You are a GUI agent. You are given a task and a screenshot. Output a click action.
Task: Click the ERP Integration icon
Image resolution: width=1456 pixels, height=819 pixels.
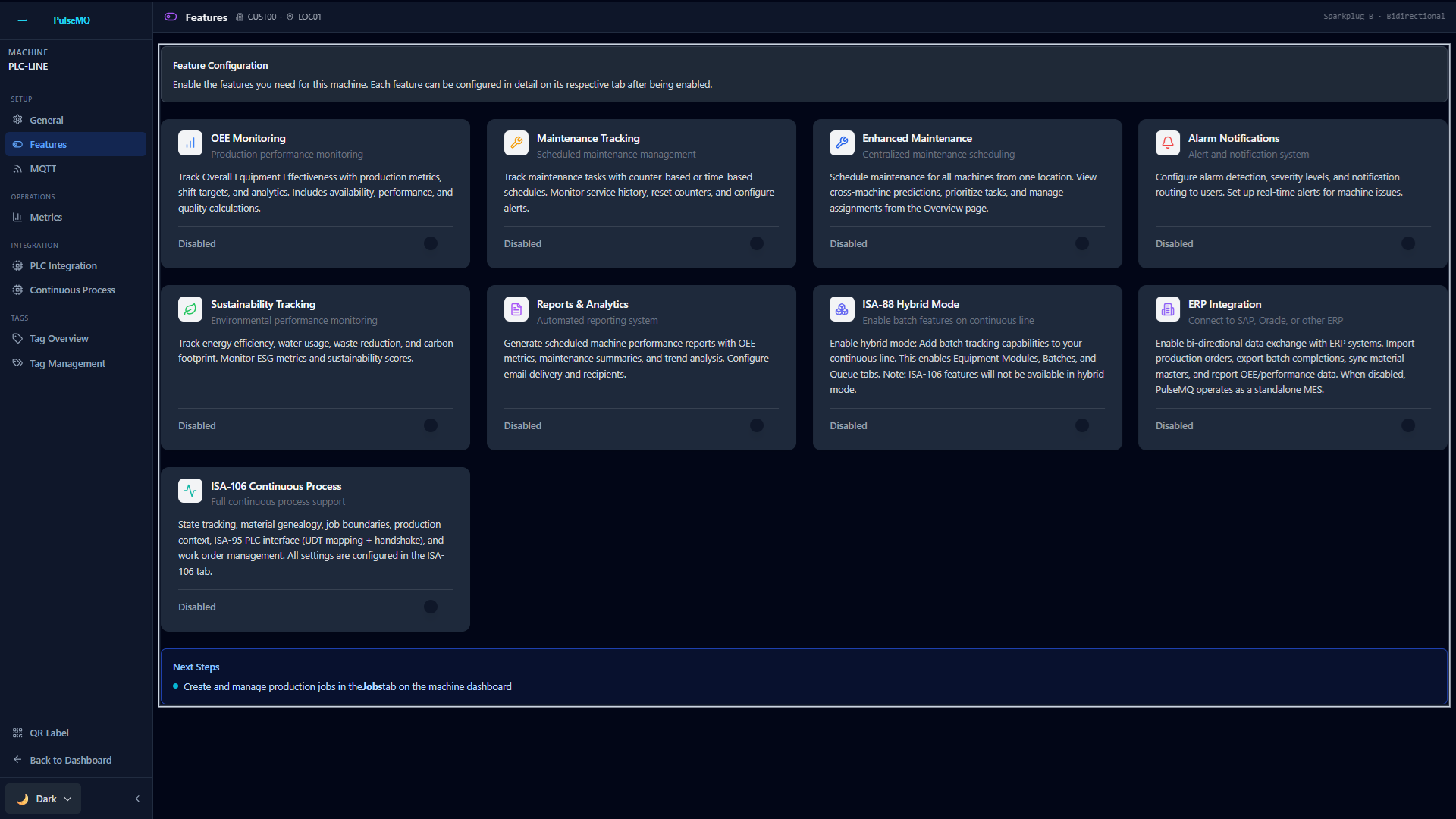(x=1167, y=309)
